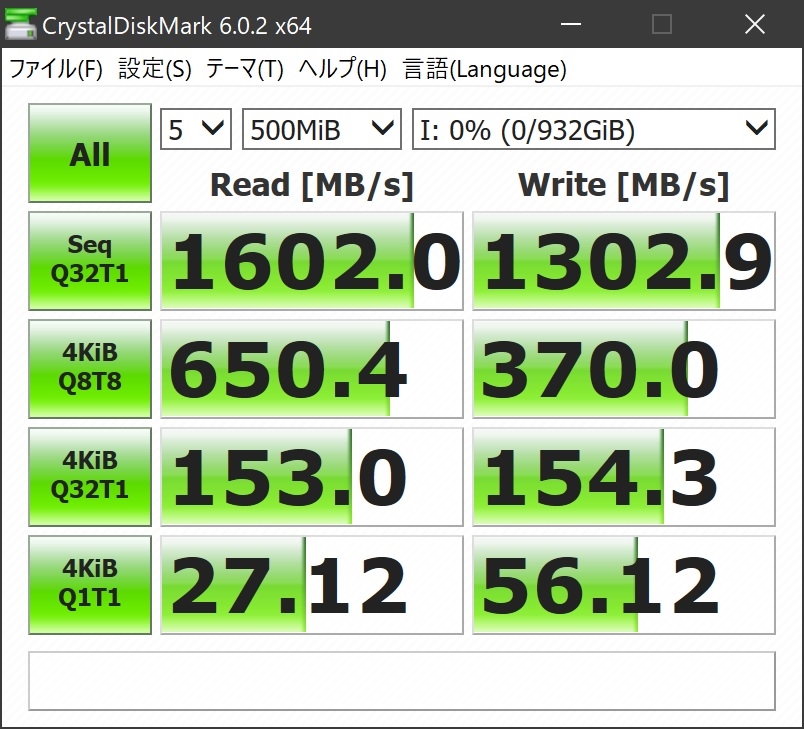Open the ファイル(F) menu
The image size is (804, 729).
coord(56,69)
